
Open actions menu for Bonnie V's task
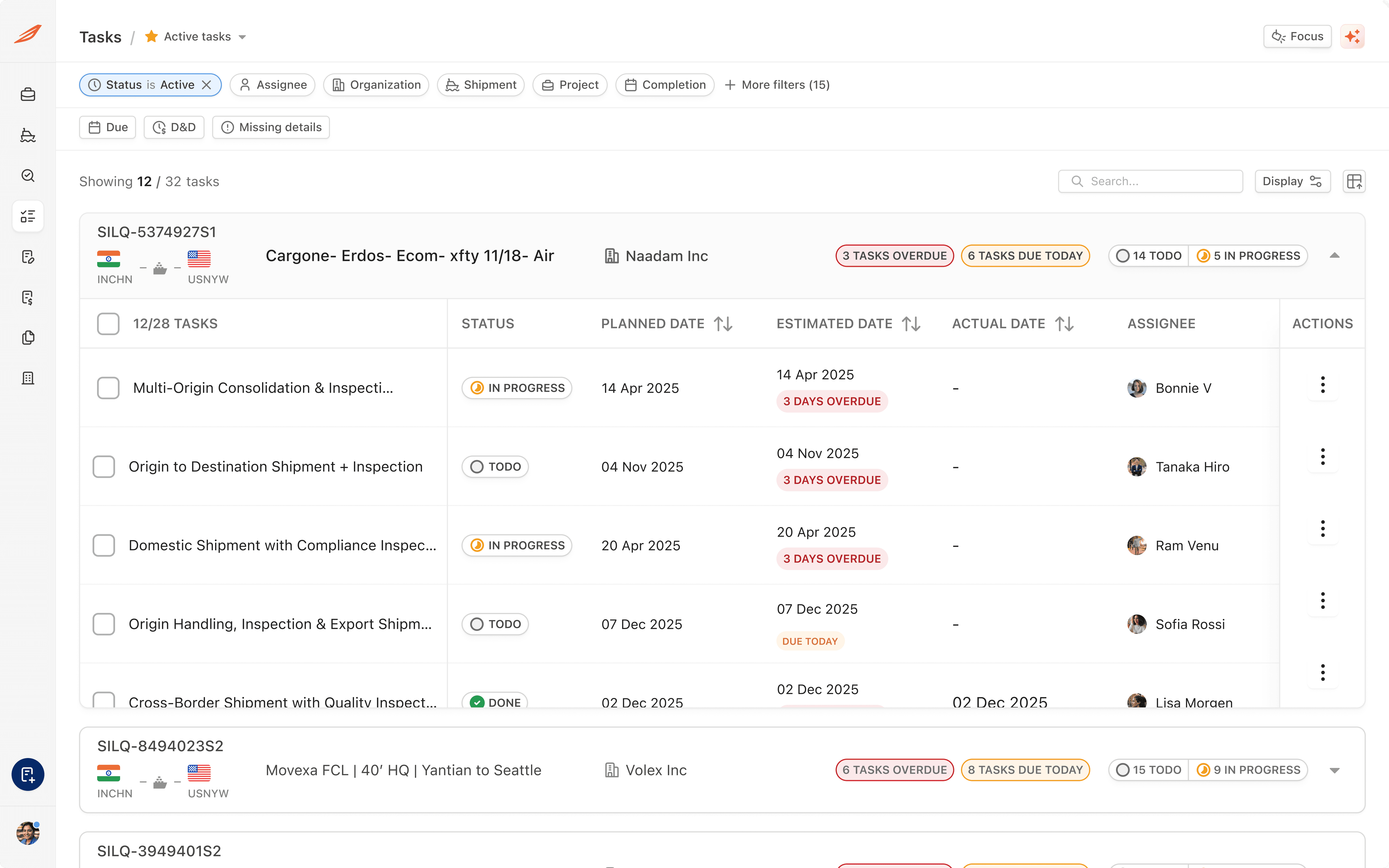1322,385
